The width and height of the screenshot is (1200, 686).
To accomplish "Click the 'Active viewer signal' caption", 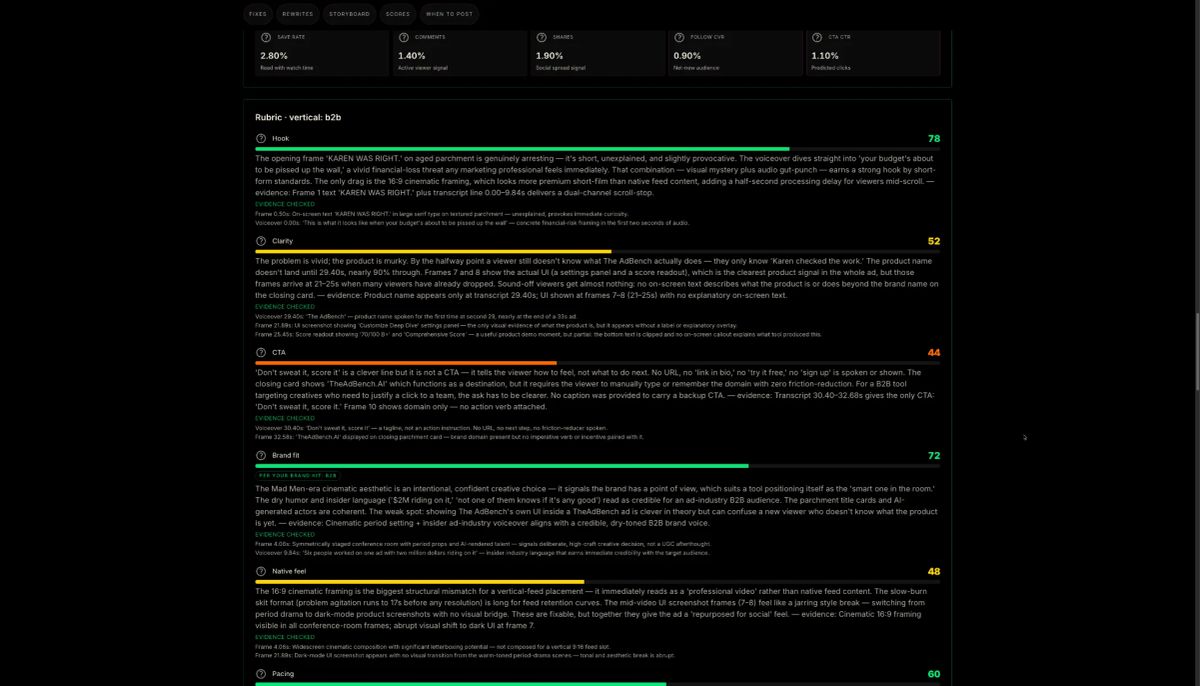I will pos(425,68).
